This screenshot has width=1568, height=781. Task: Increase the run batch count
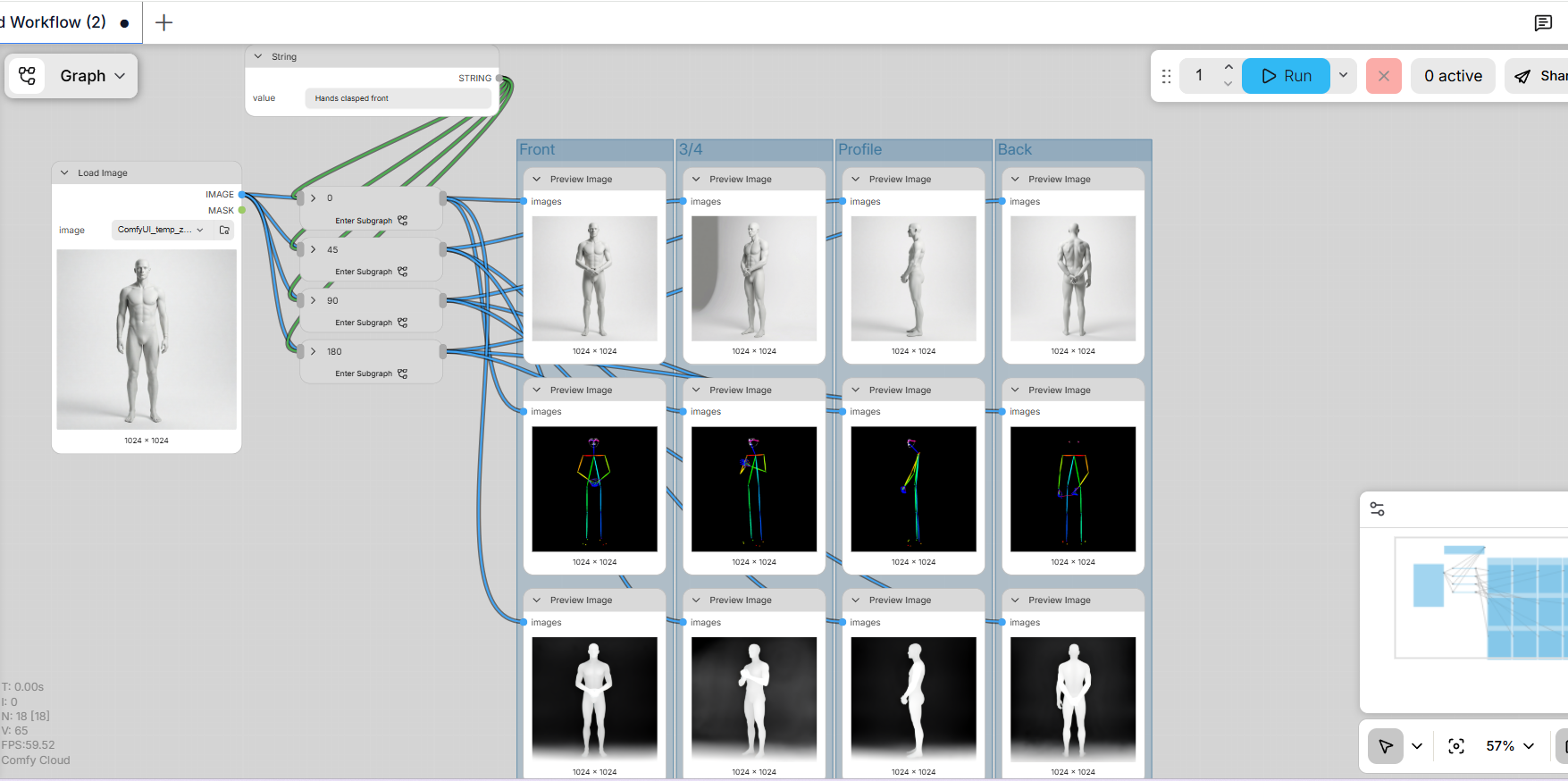[x=1228, y=67]
